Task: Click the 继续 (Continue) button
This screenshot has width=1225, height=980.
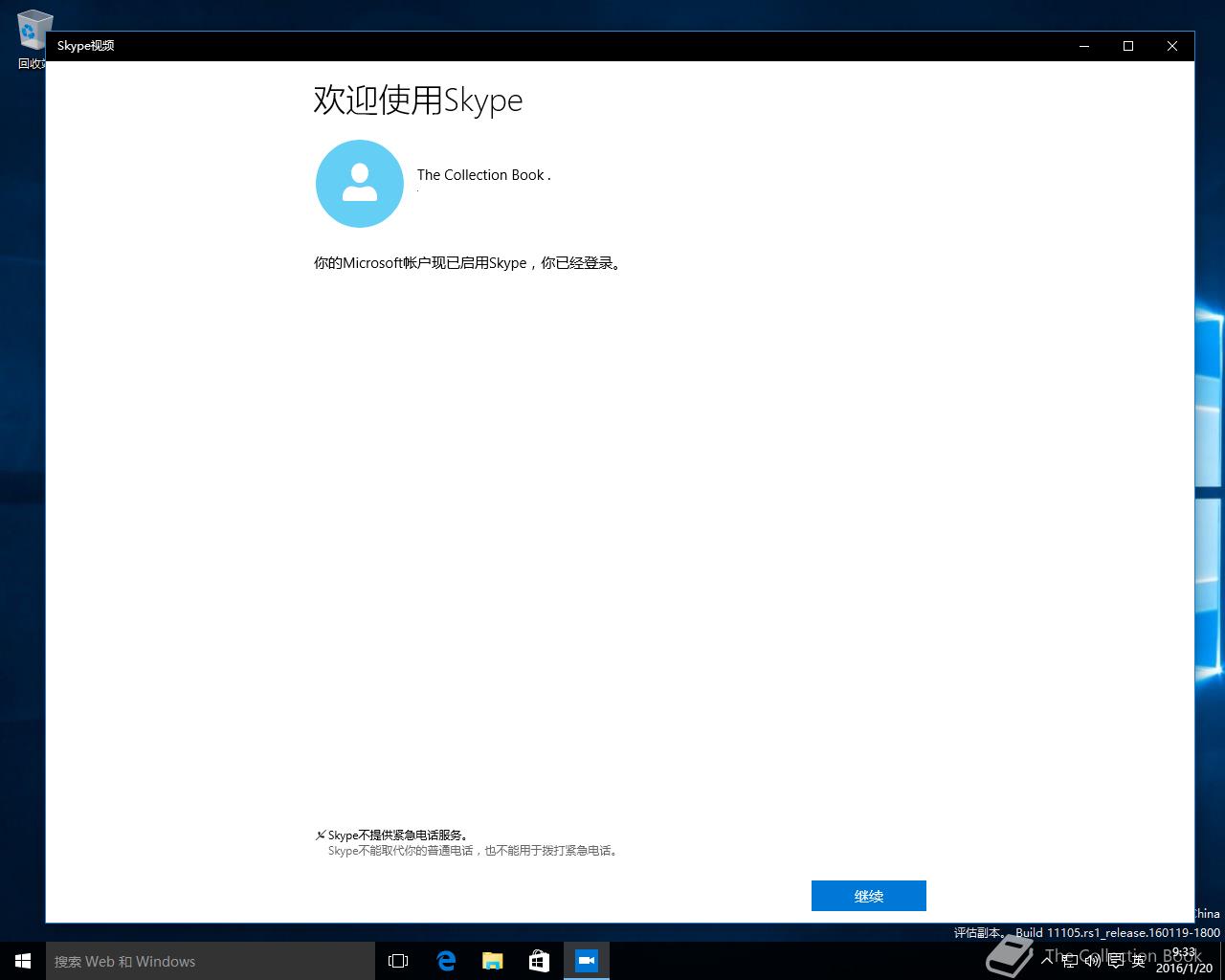Action: [x=868, y=896]
